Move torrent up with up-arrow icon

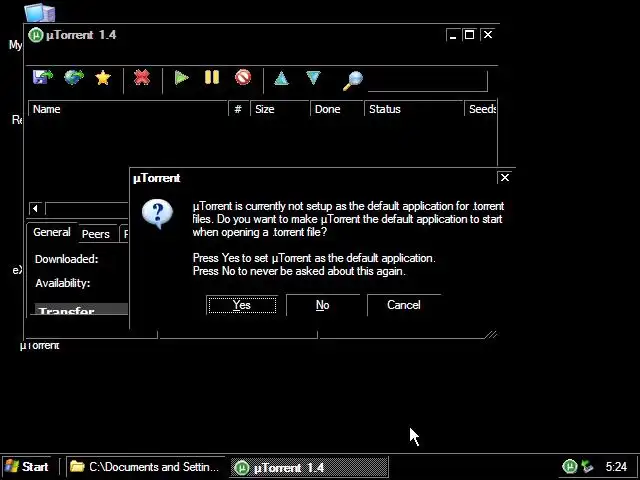[x=281, y=78]
